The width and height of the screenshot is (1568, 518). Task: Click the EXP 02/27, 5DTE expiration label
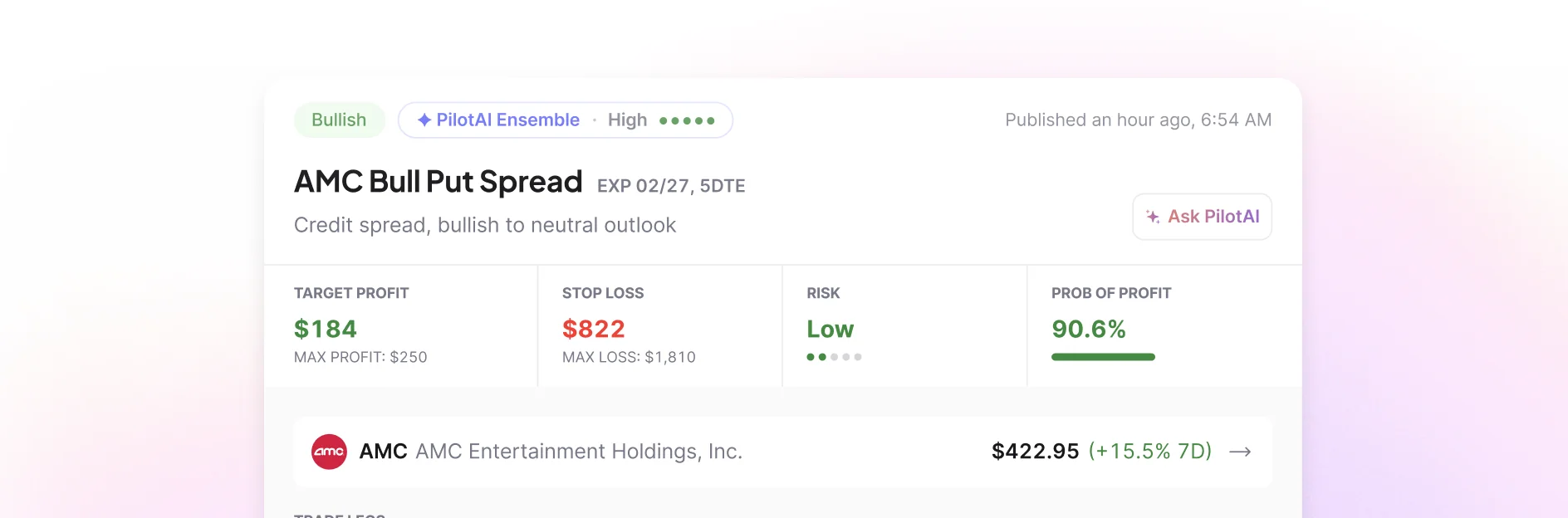pos(671,186)
